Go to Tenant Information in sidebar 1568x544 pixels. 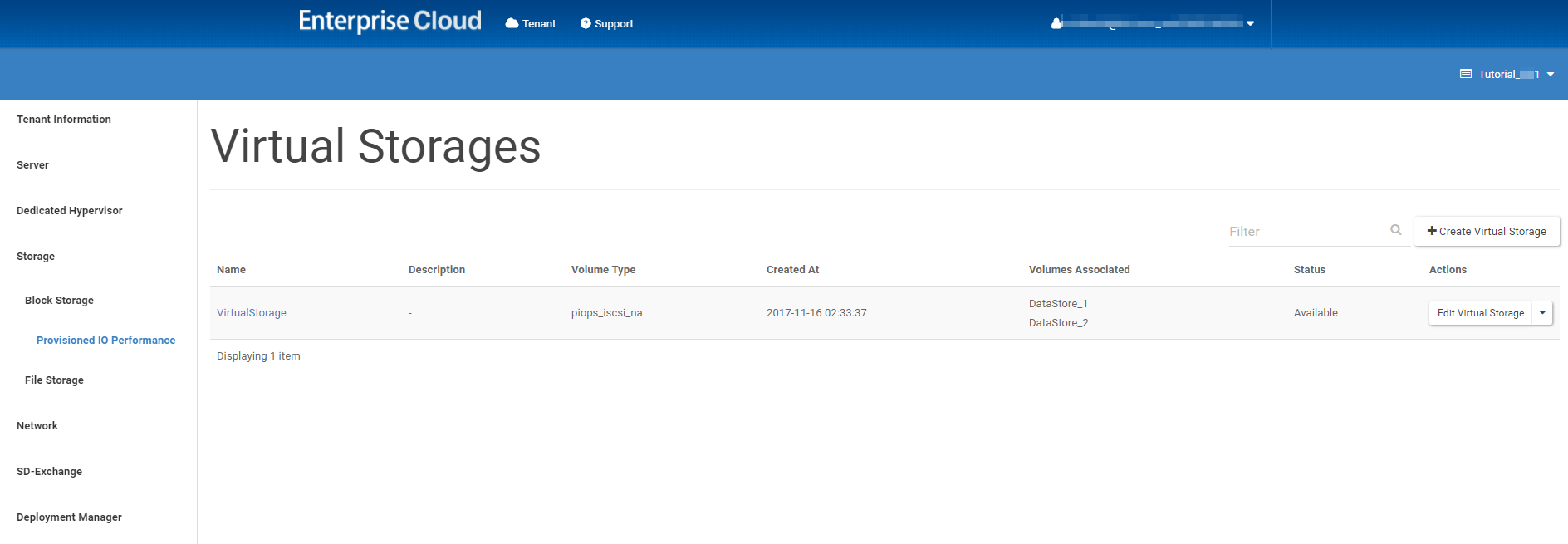coord(64,120)
